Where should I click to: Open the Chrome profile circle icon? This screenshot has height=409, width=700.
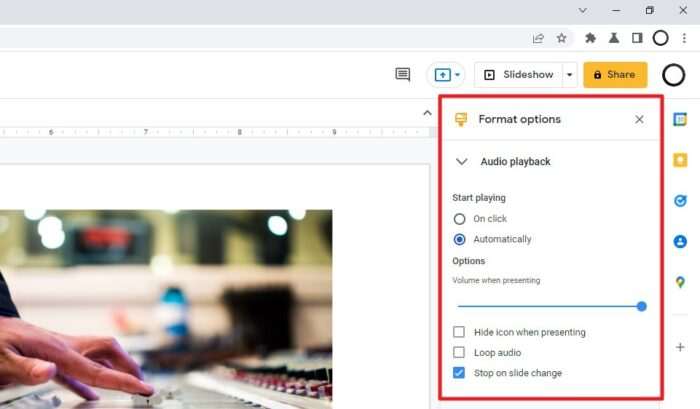point(660,38)
